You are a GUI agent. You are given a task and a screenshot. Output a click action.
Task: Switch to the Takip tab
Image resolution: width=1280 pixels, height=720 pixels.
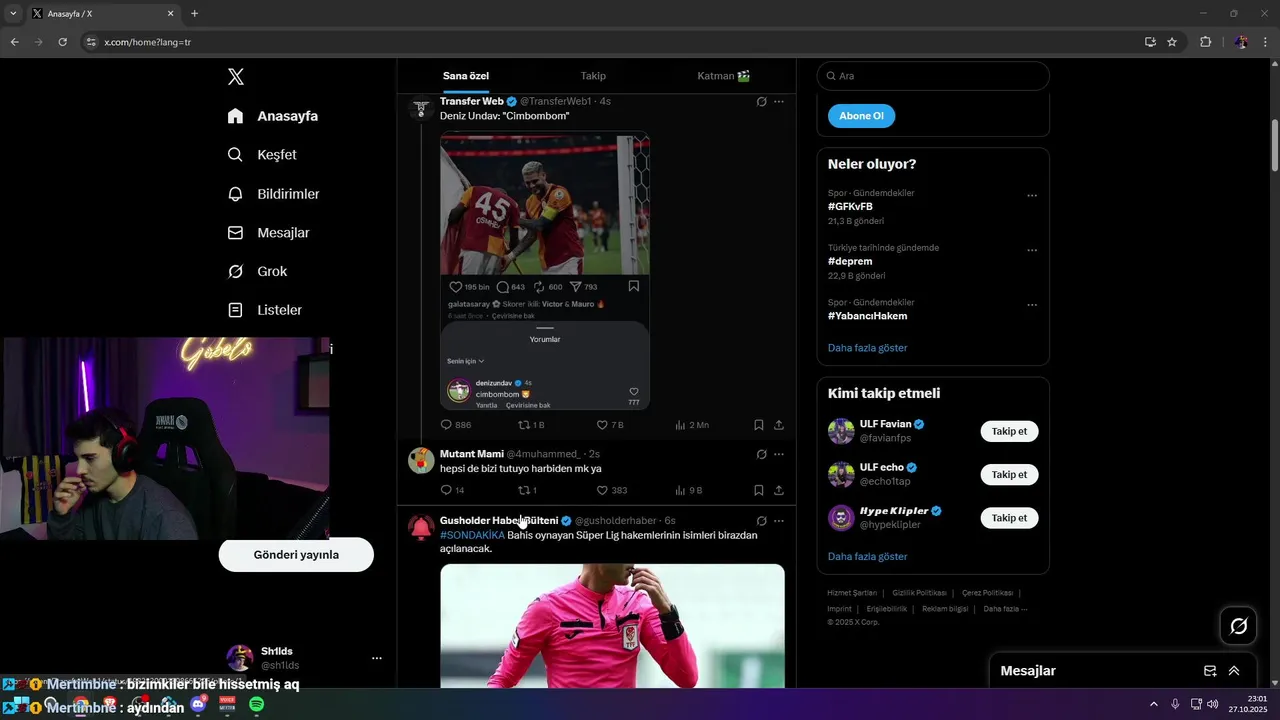(x=593, y=76)
